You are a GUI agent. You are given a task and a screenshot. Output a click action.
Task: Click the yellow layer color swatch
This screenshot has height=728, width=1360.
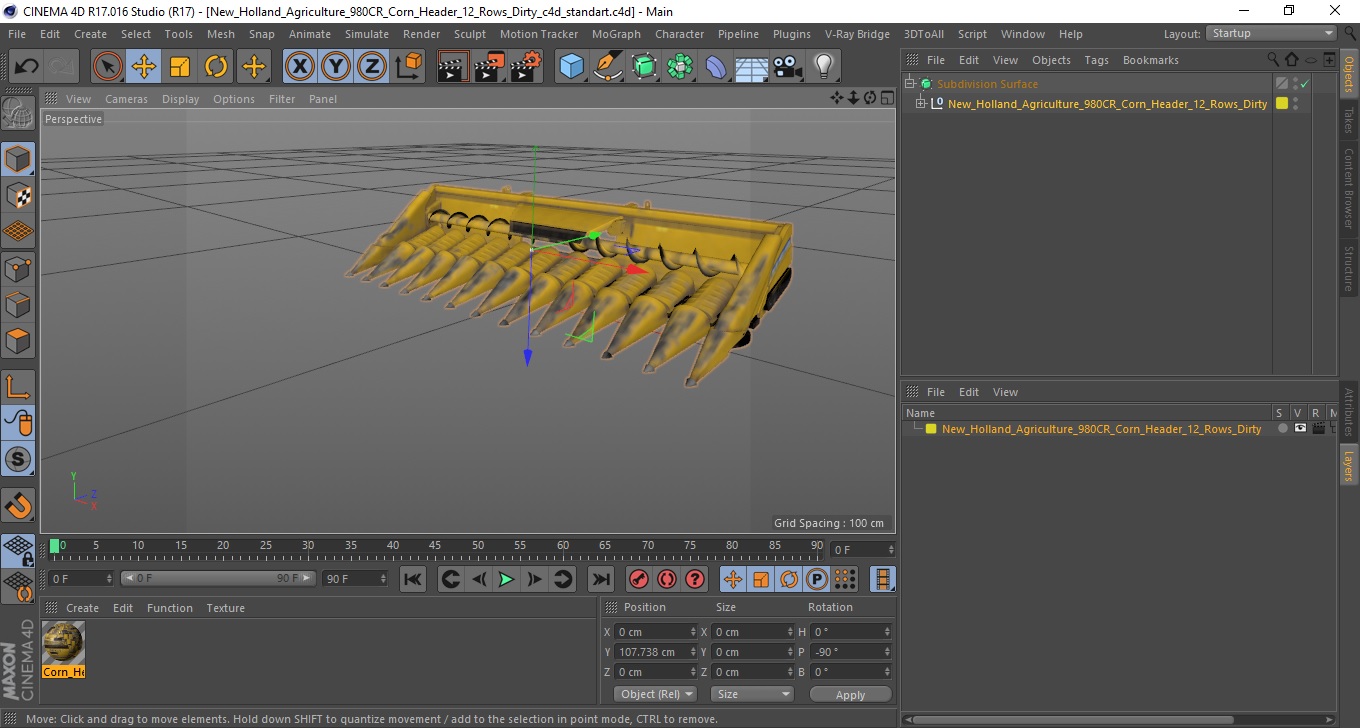[931, 429]
